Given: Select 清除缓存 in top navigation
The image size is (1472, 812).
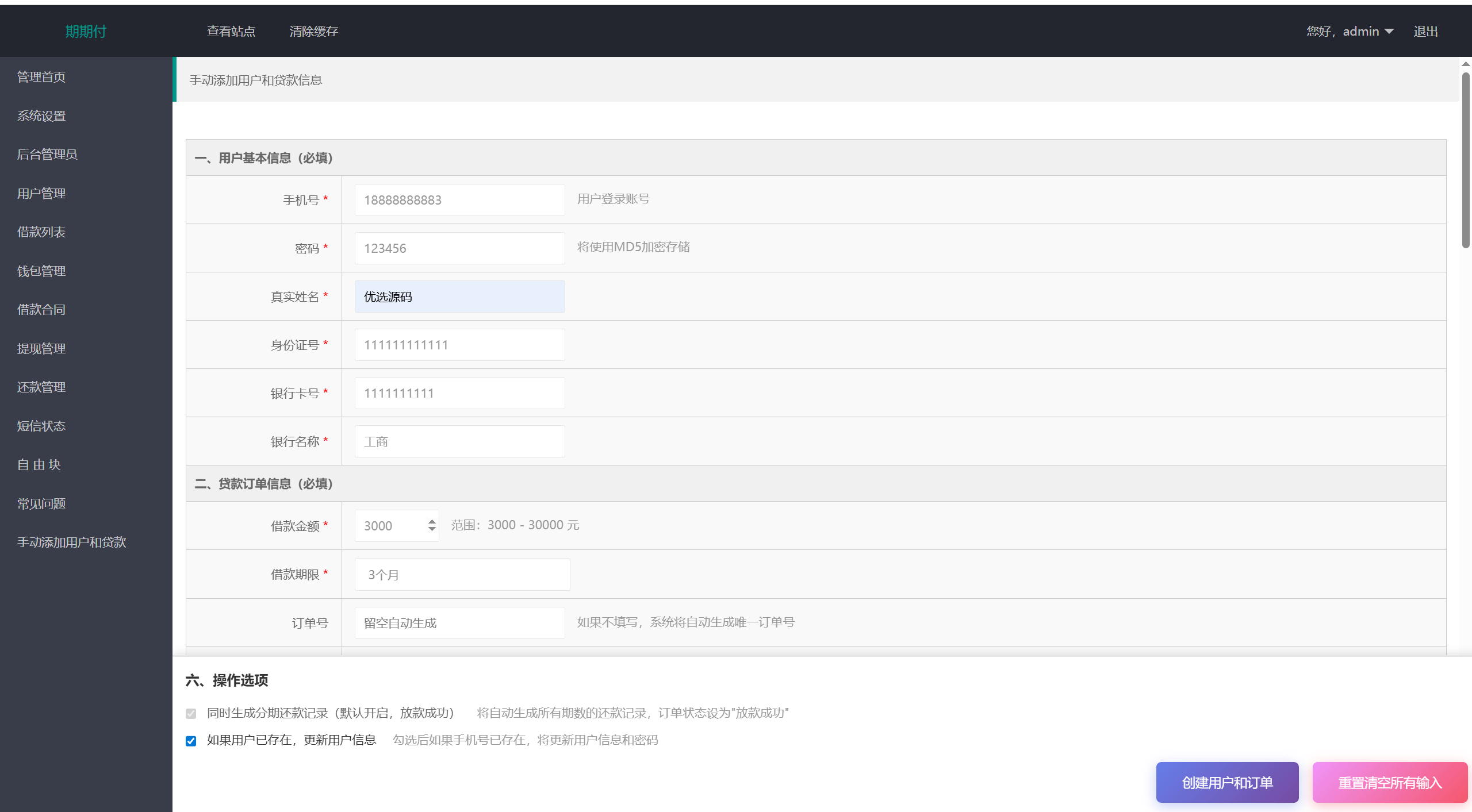Looking at the screenshot, I should 313,32.
